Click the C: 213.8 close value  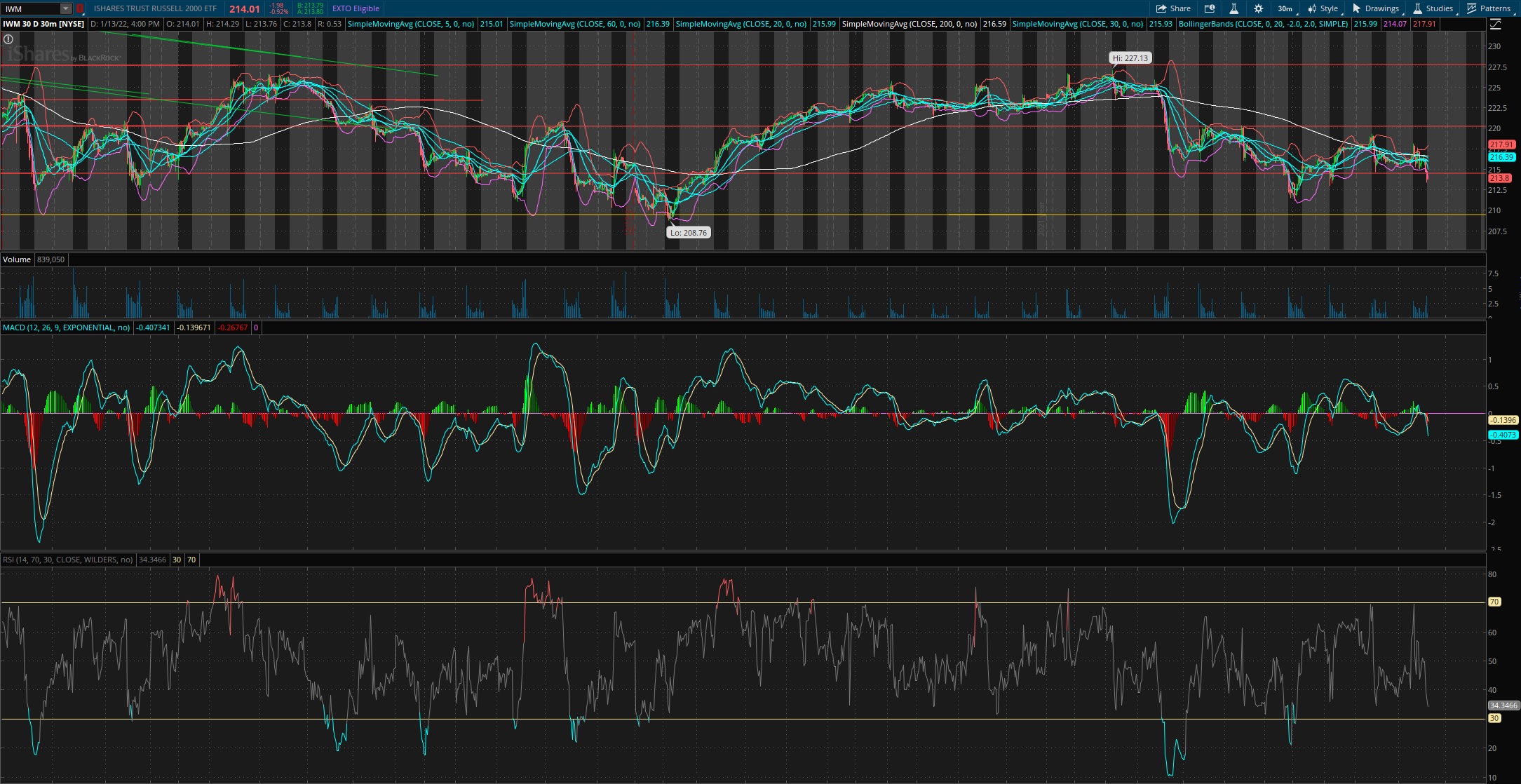pyautogui.click(x=297, y=24)
